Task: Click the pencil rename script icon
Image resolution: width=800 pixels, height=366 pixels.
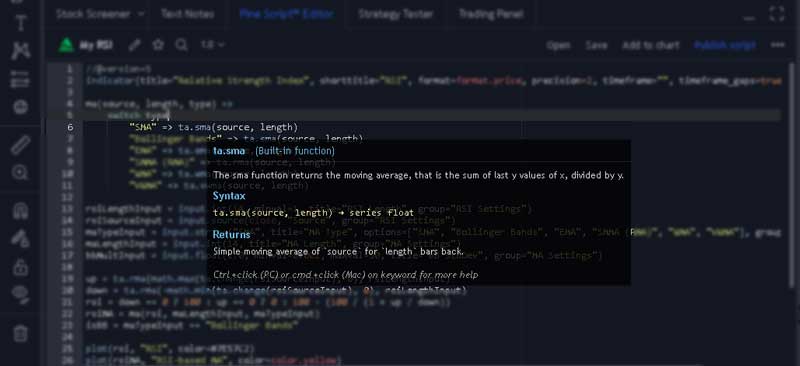Action: pyautogui.click(x=134, y=45)
